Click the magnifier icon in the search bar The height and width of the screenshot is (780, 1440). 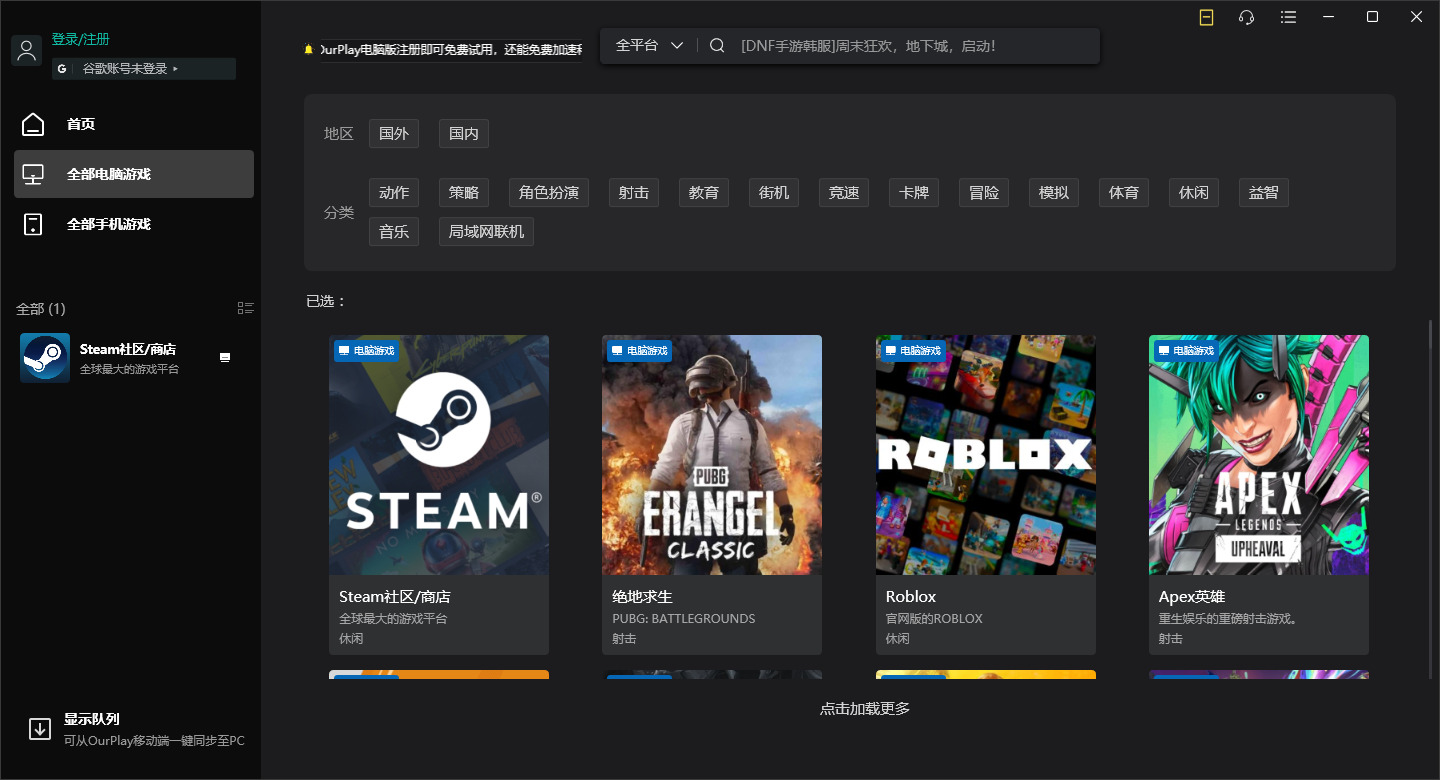point(717,44)
